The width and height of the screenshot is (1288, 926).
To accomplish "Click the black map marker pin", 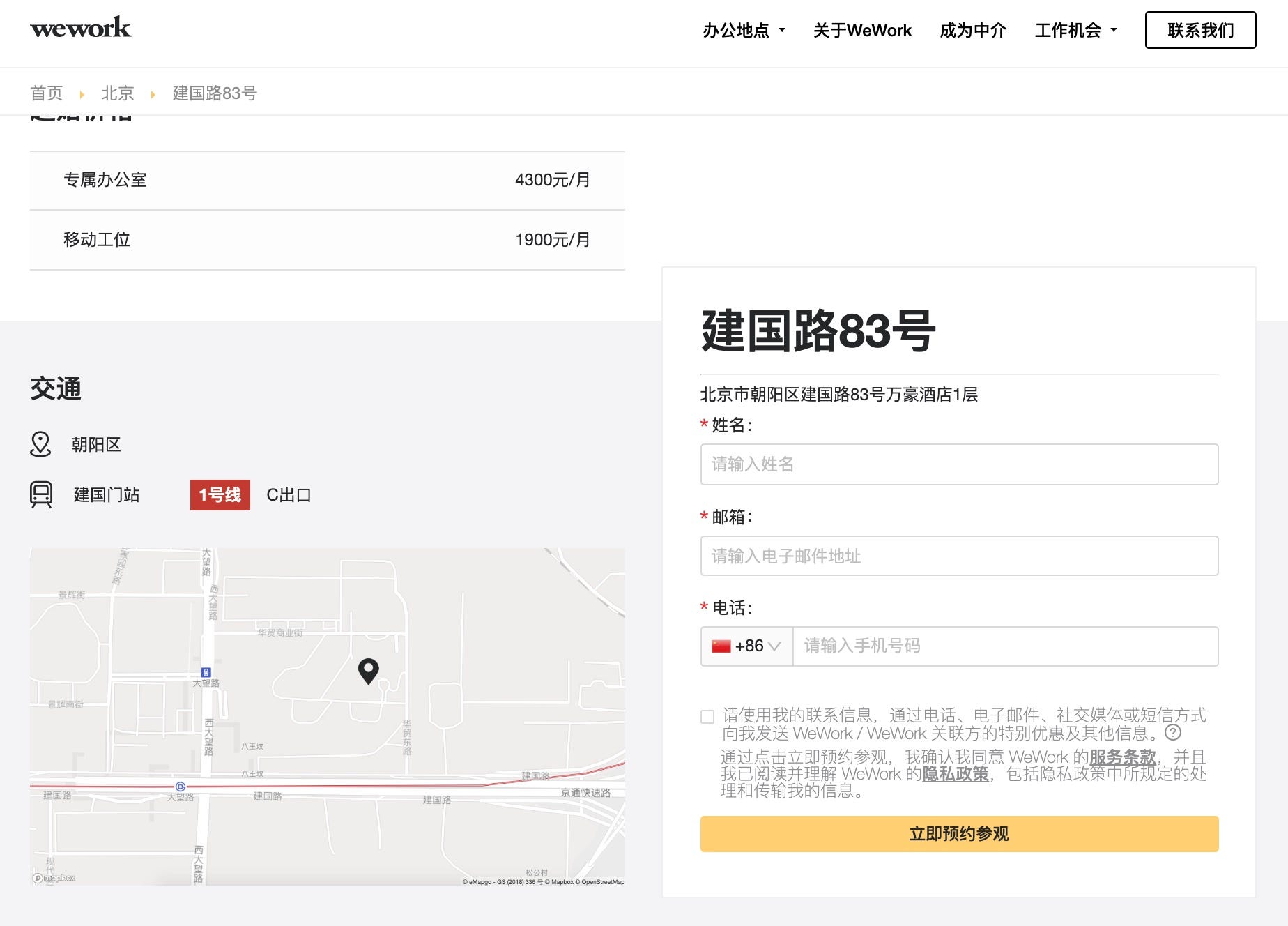I will click(368, 671).
